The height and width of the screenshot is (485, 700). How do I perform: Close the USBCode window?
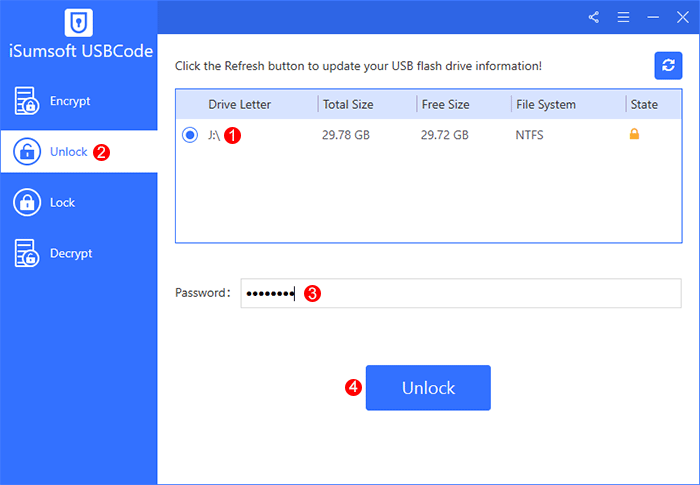pyautogui.click(x=683, y=17)
